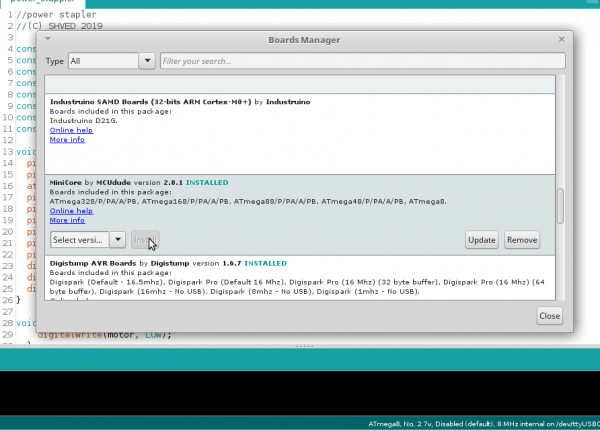Click the black console output area
The height and width of the screenshot is (431, 600).
[x=300, y=393]
